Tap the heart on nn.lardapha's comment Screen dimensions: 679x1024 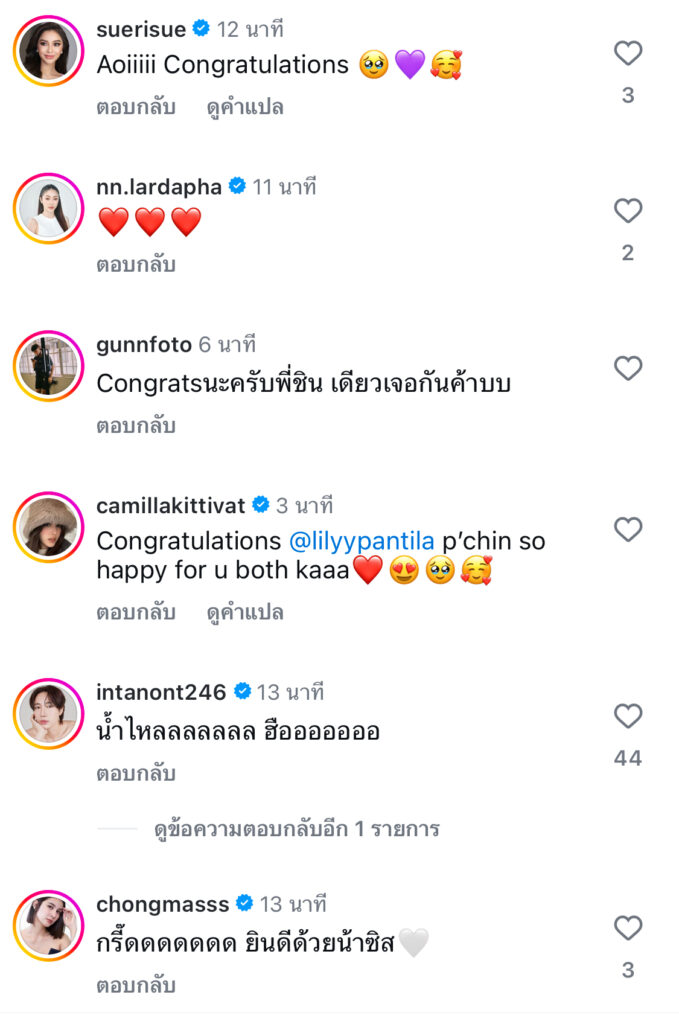(627, 211)
